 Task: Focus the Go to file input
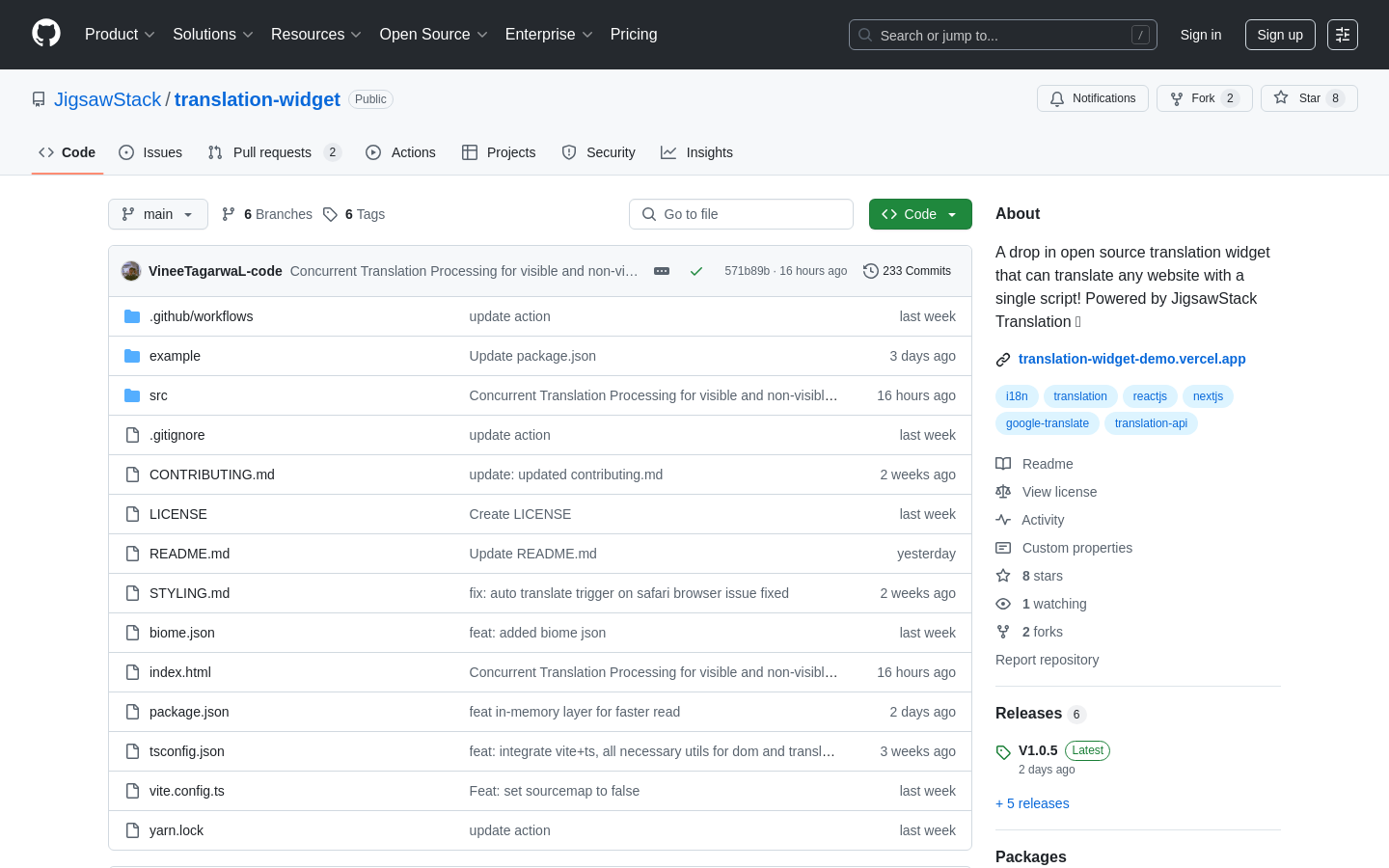coord(741,214)
